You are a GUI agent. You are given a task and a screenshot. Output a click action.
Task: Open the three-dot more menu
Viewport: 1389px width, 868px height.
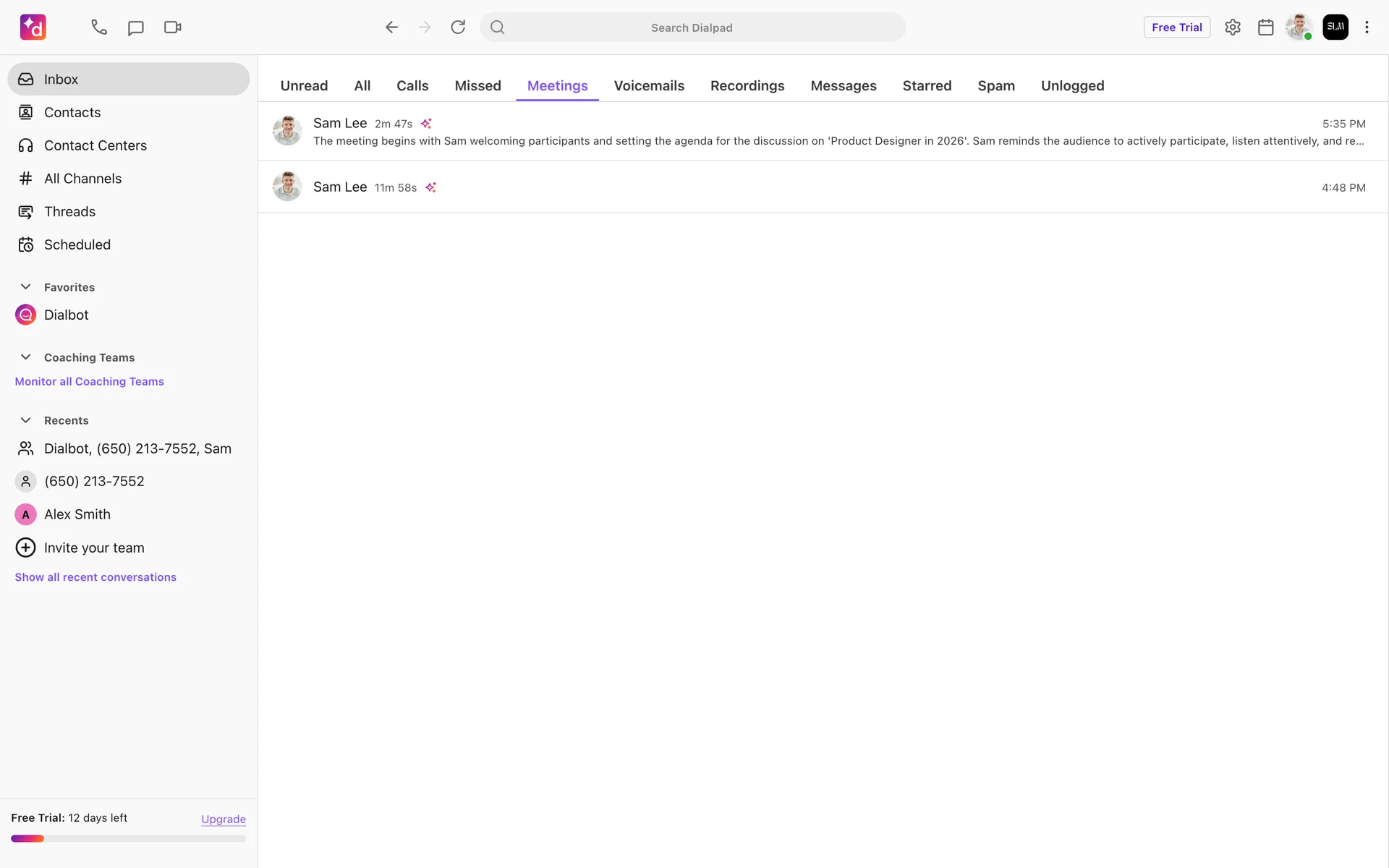click(x=1367, y=27)
